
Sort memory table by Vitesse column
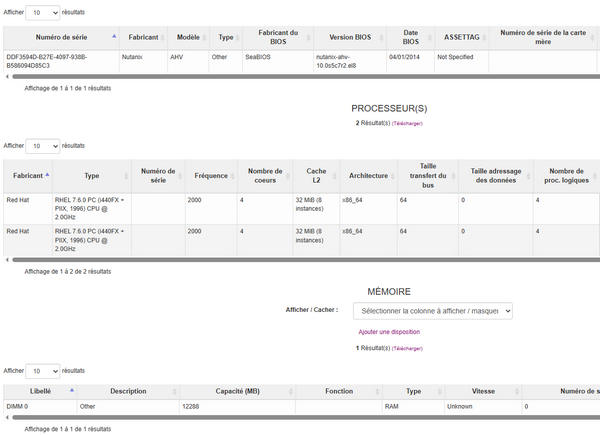click(x=484, y=391)
